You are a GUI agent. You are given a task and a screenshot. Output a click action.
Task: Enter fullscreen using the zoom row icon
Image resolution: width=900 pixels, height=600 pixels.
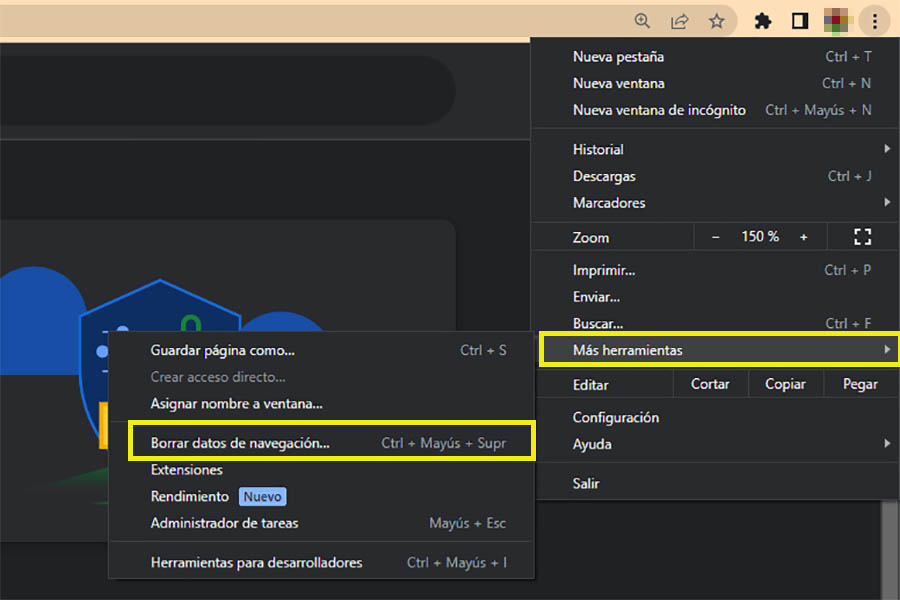tap(862, 237)
